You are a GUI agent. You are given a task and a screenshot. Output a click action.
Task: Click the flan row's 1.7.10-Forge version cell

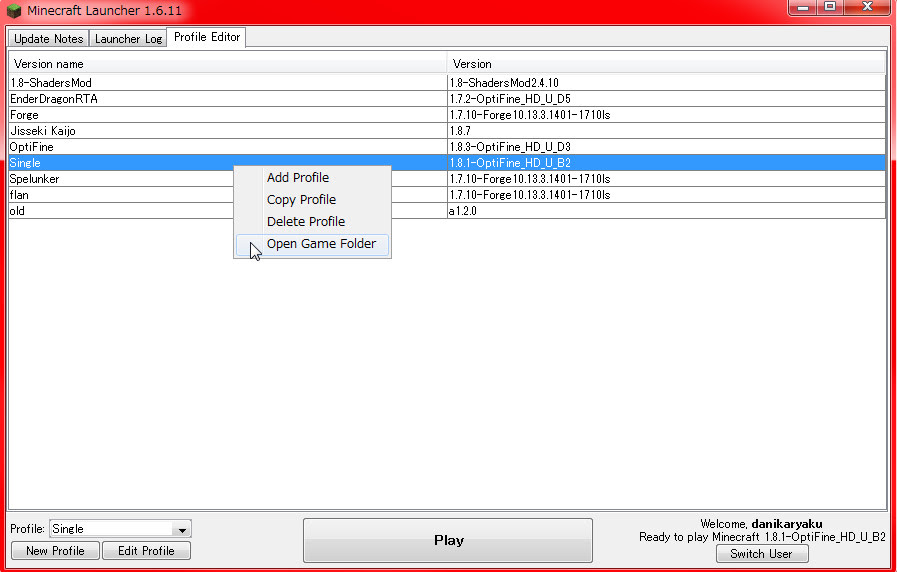(x=666, y=195)
